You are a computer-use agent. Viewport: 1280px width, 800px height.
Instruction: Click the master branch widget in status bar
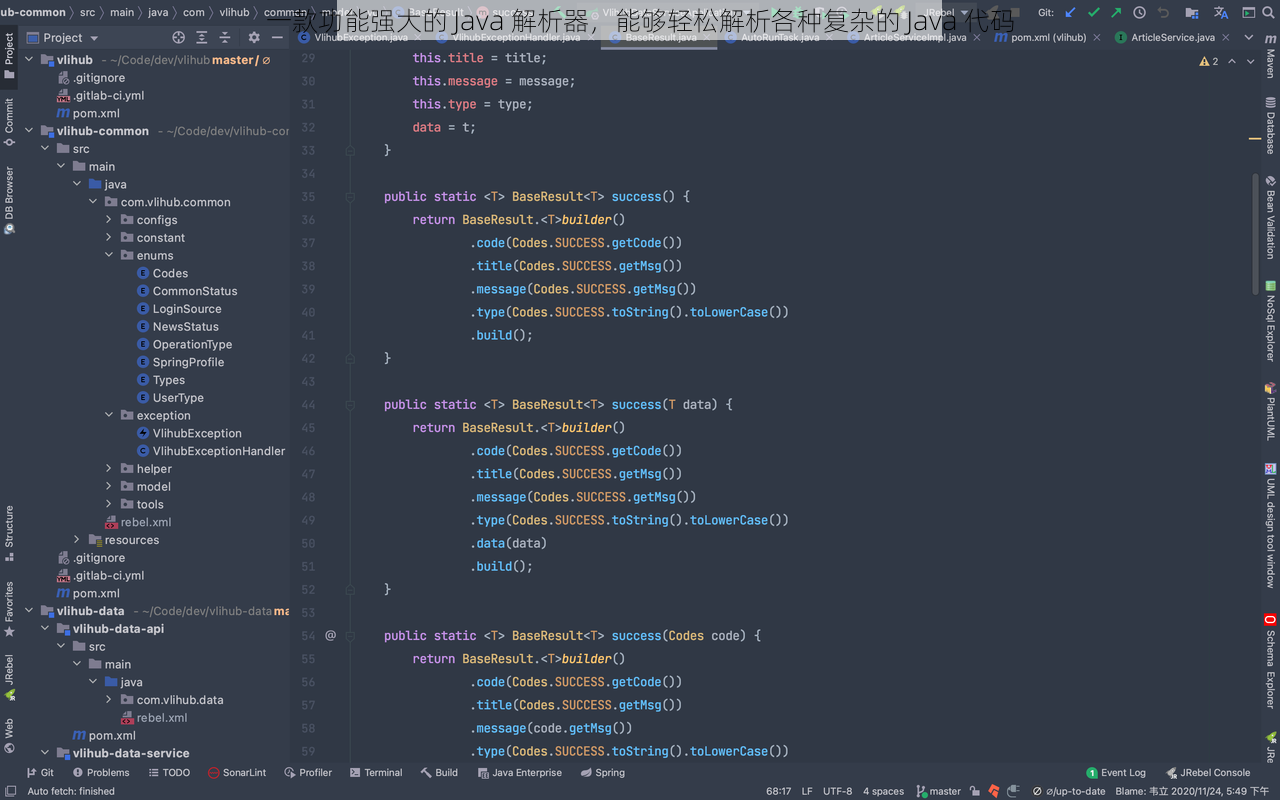point(939,791)
